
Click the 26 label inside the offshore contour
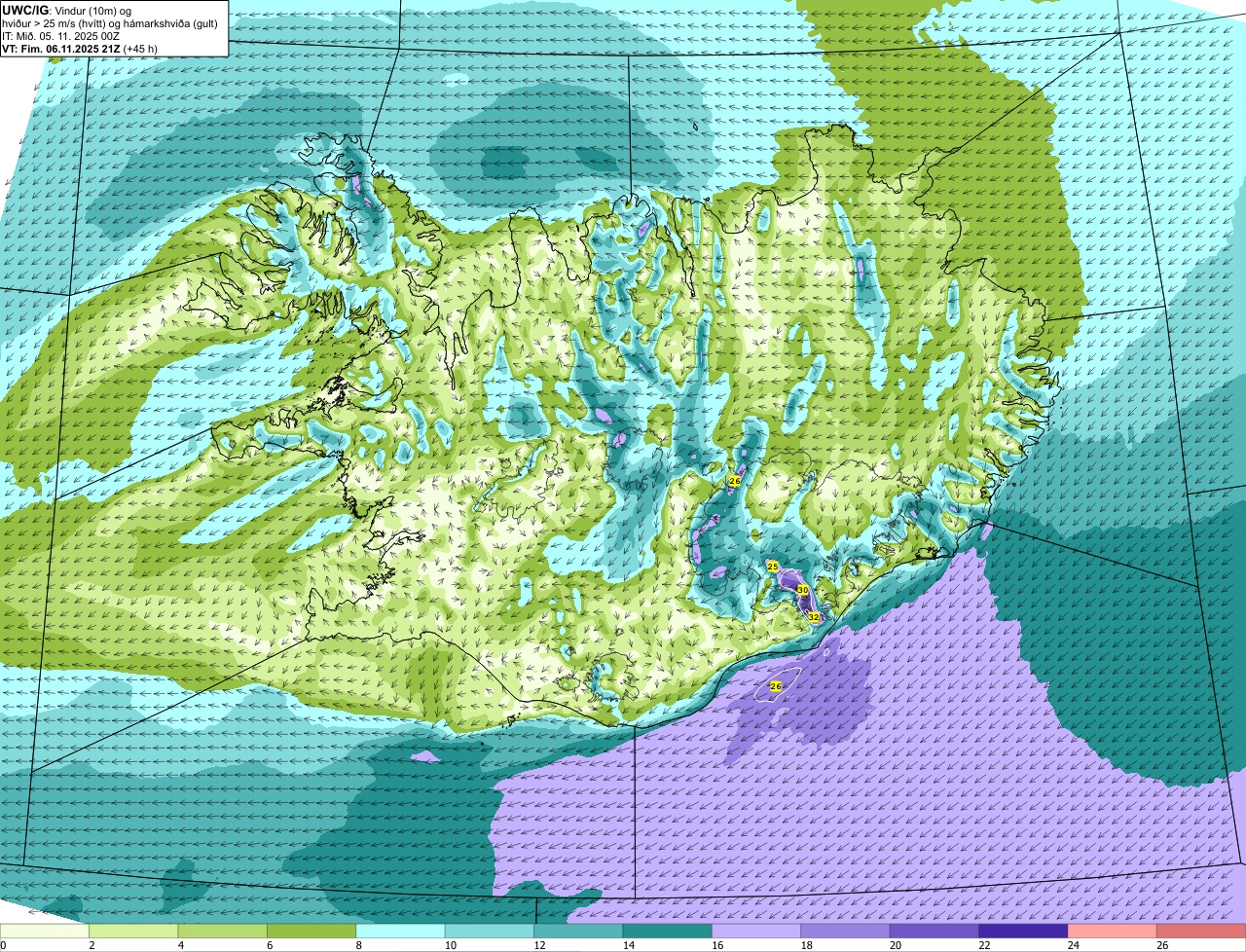(776, 687)
